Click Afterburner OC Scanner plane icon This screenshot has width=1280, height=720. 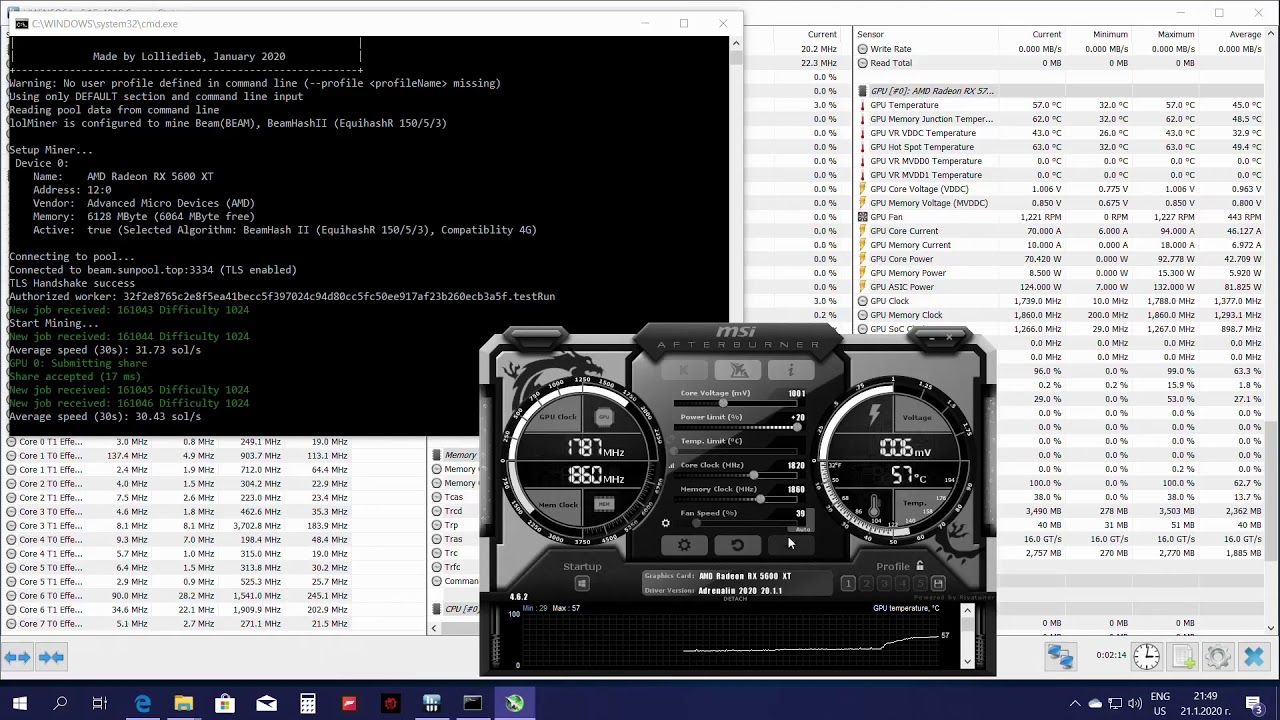point(738,371)
